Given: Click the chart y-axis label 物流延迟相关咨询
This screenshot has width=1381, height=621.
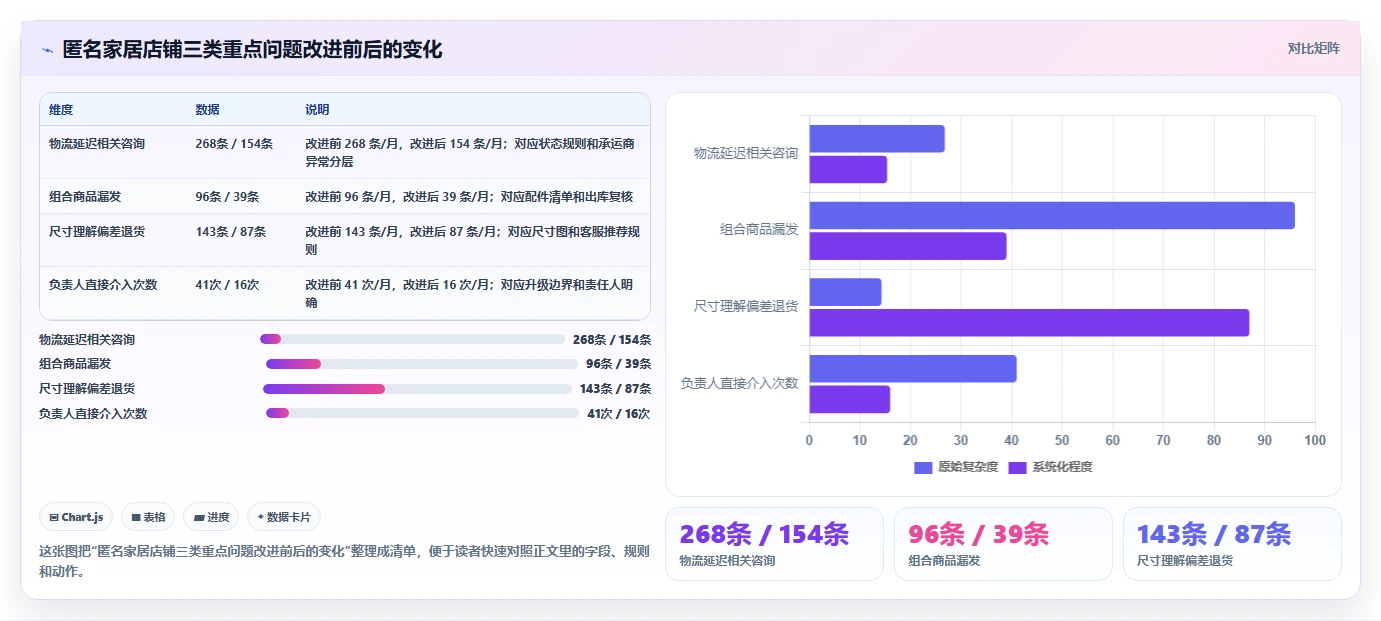Looking at the screenshot, I should click(x=746, y=154).
